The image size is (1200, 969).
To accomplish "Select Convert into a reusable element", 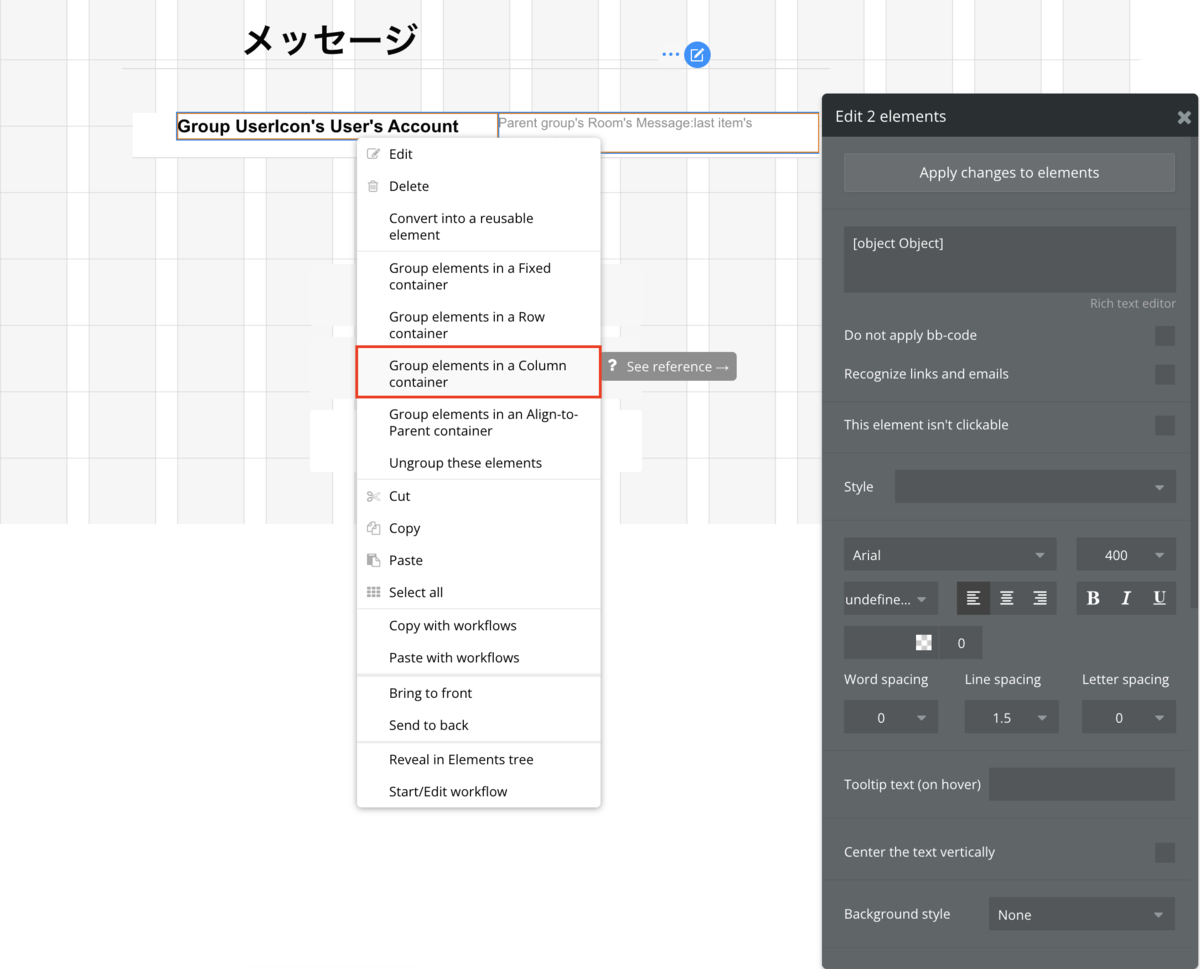I will (x=478, y=226).
